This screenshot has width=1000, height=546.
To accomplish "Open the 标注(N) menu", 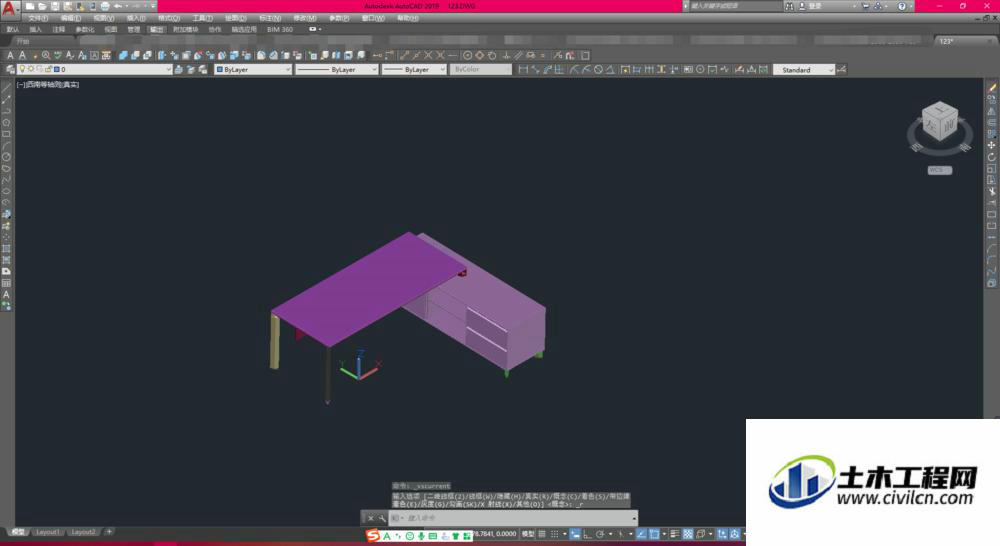I will point(270,18).
